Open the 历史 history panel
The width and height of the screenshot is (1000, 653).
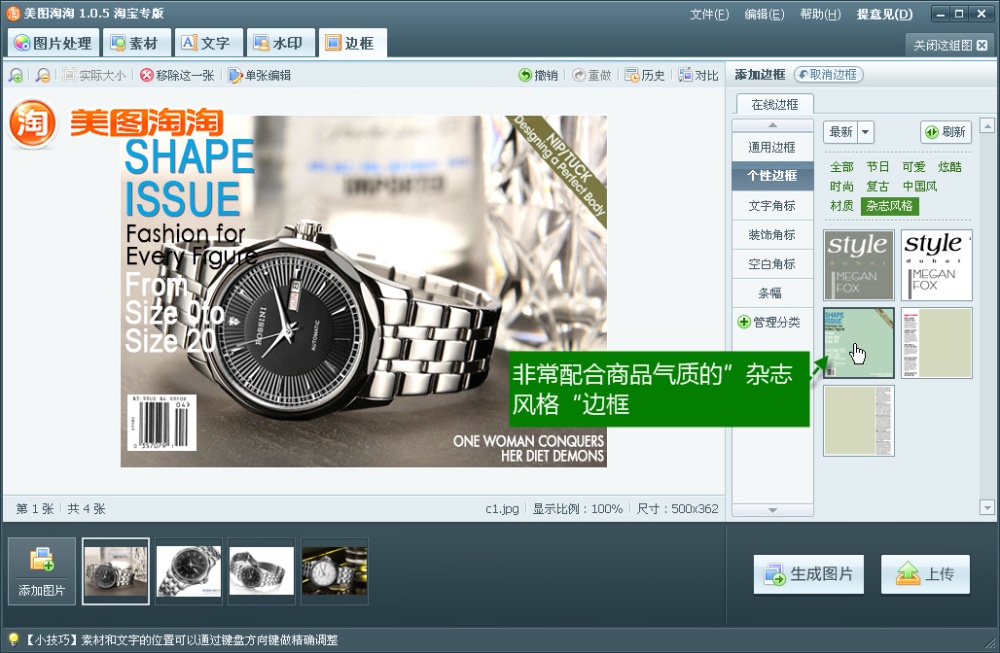tap(644, 75)
